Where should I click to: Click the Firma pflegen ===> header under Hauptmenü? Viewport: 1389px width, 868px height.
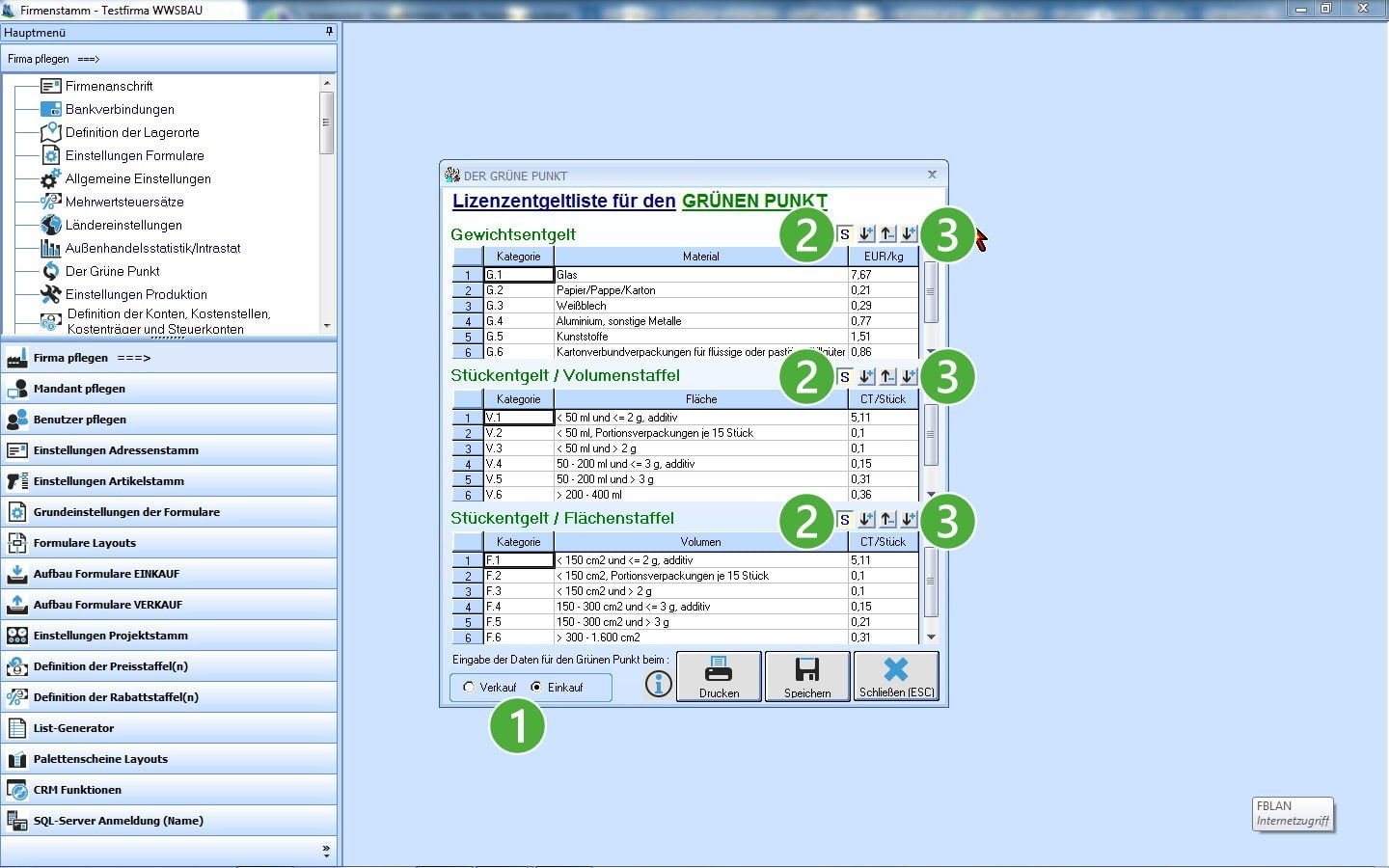click(x=169, y=59)
